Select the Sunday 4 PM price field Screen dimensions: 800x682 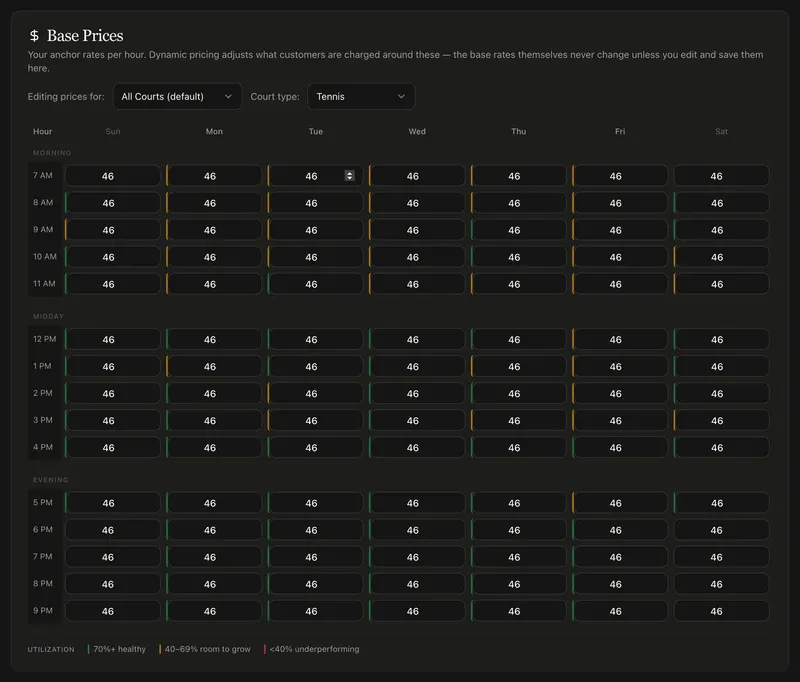pyautogui.click(x=112, y=447)
